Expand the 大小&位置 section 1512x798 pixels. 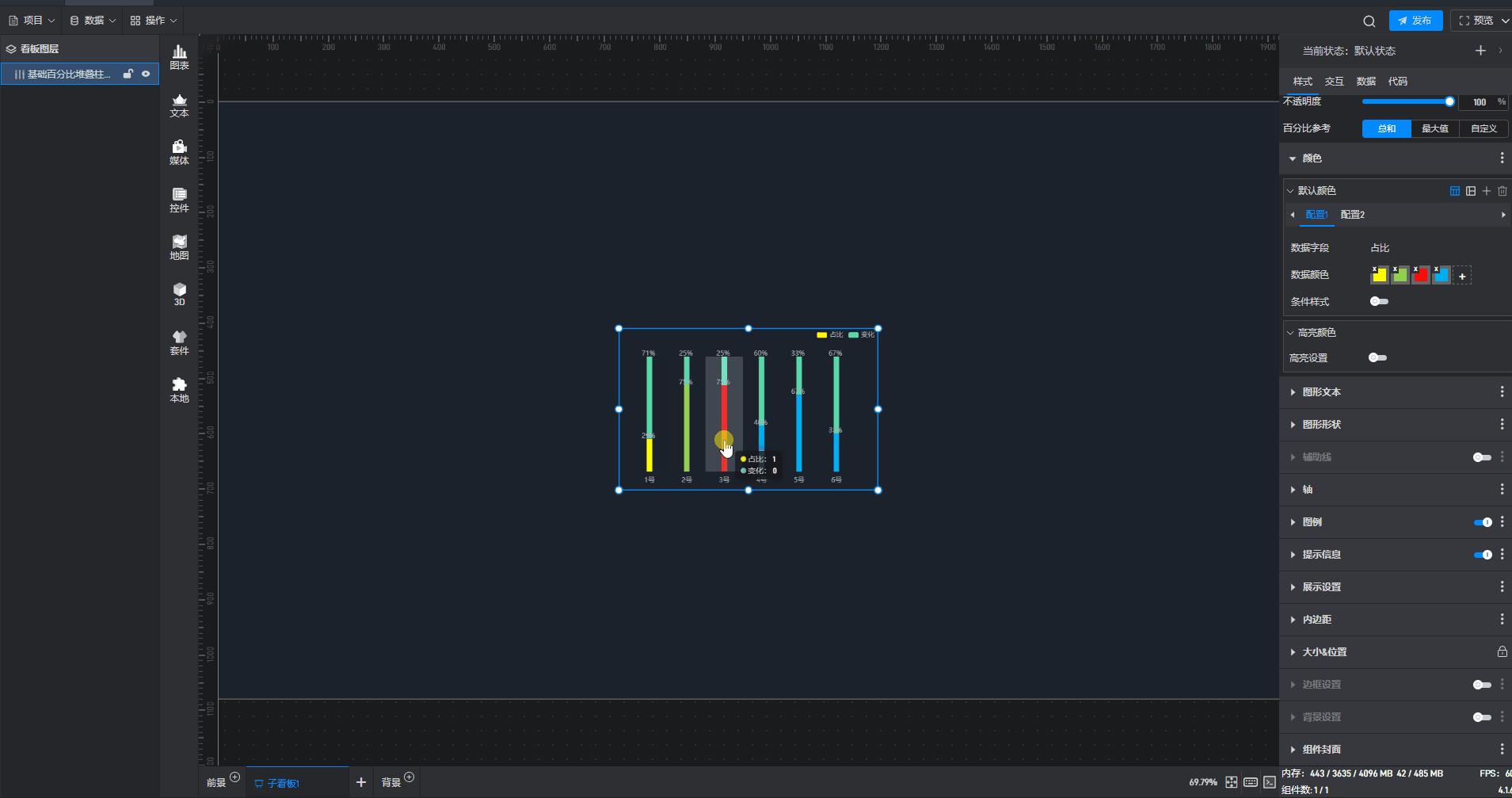coord(1323,652)
